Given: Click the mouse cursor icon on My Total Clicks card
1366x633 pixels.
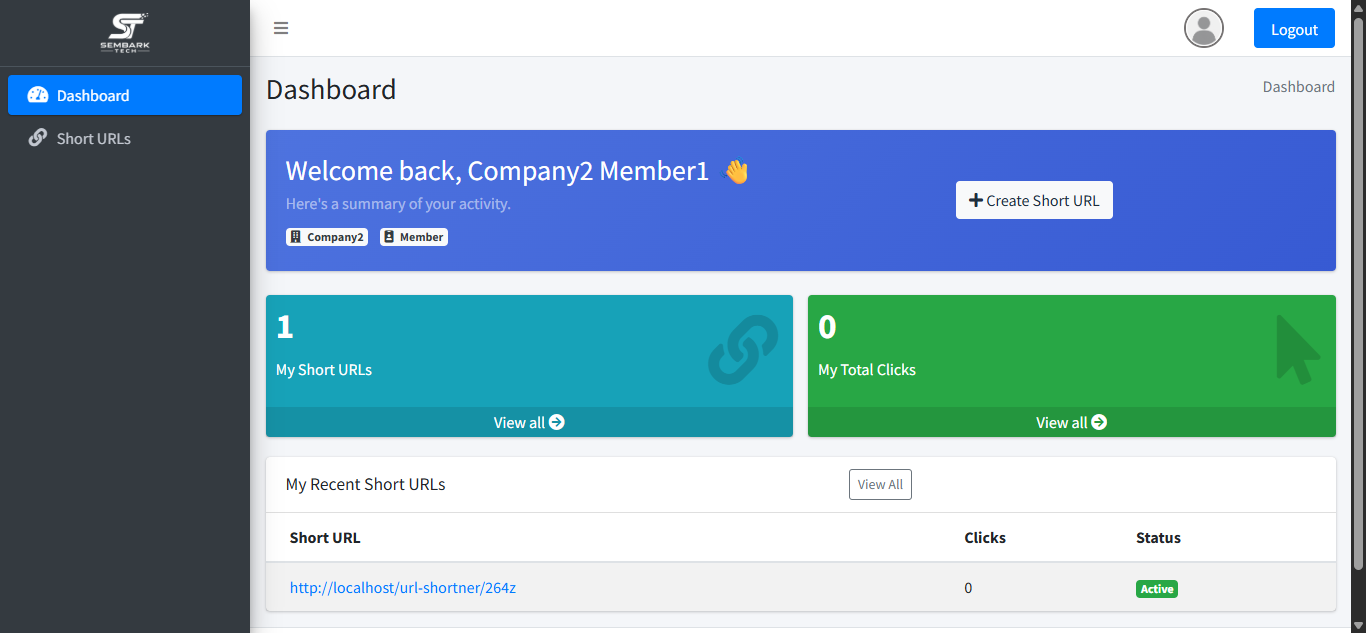Looking at the screenshot, I should 1298,349.
